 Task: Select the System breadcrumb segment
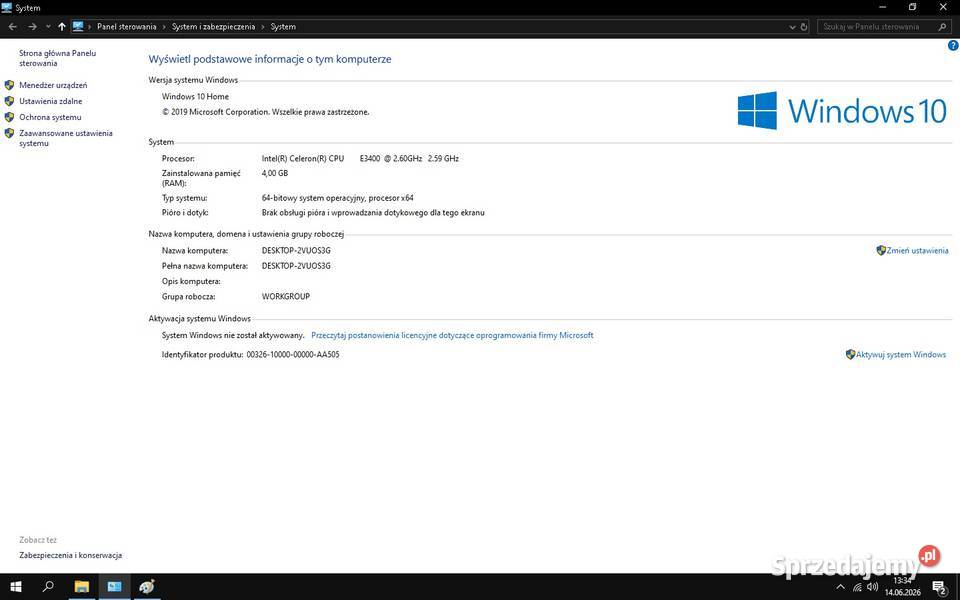tap(283, 27)
